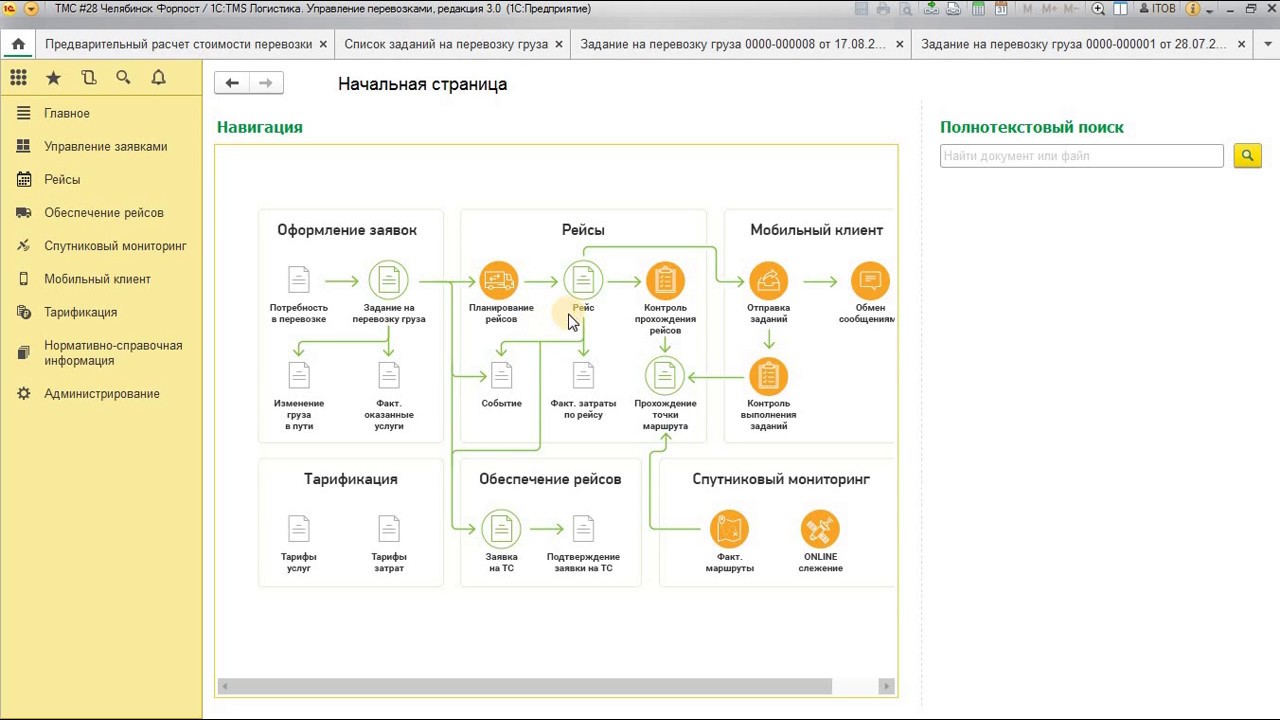
Task: Open 'Обмен сообщениями' orange chat icon
Action: pyautogui.click(x=870, y=281)
